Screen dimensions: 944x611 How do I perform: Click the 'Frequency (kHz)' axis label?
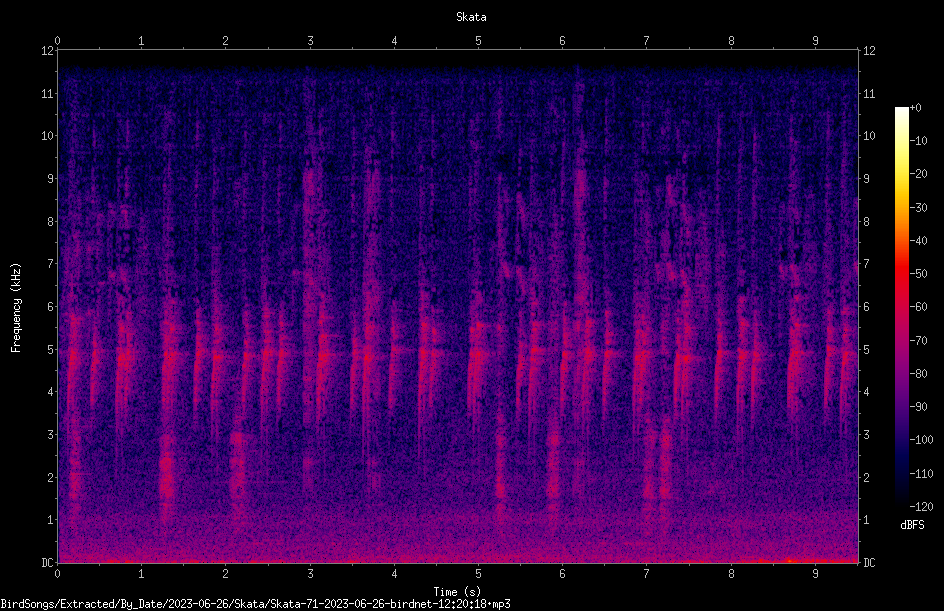(x=16, y=308)
